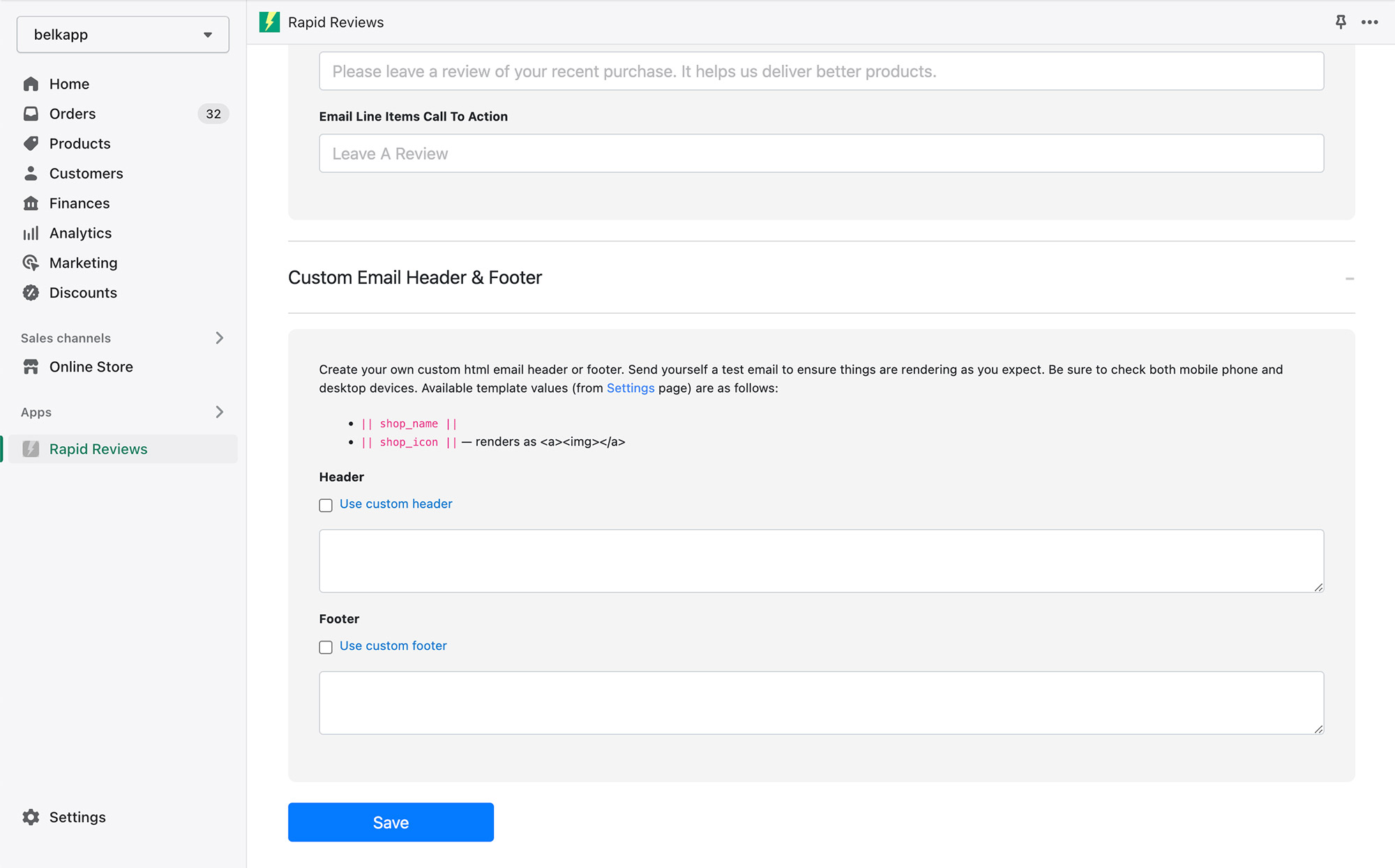The image size is (1395, 868).
Task: Click the Marketing target icon
Action: [31, 263]
